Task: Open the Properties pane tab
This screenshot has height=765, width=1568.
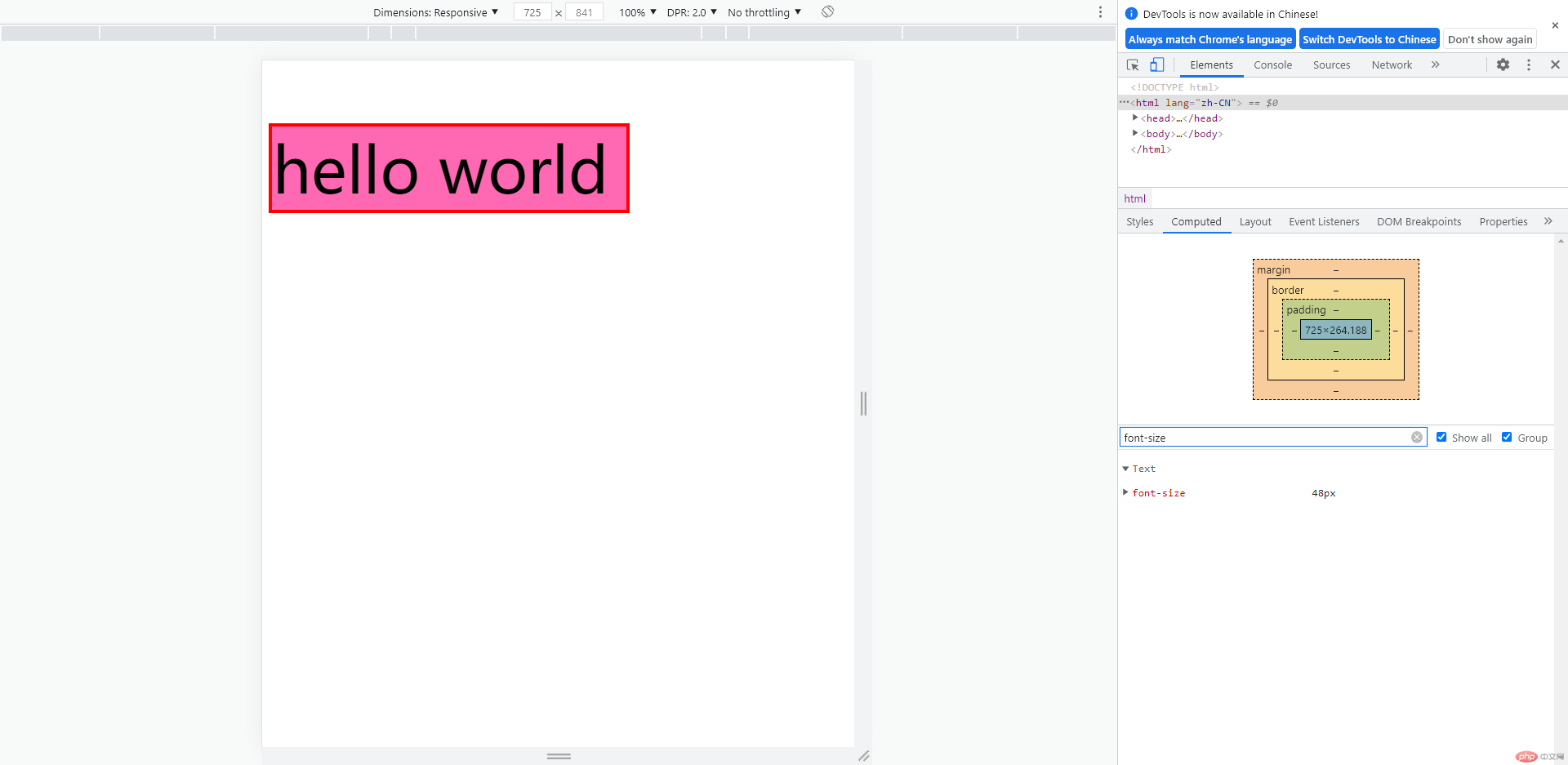Action: point(1503,221)
